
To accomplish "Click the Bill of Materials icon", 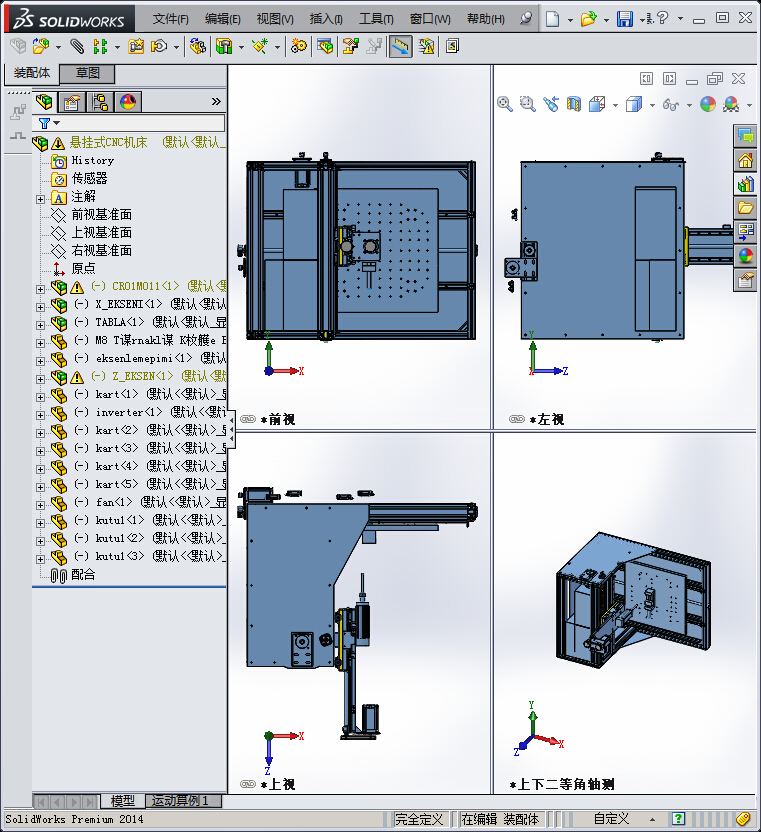I will (325, 46).
